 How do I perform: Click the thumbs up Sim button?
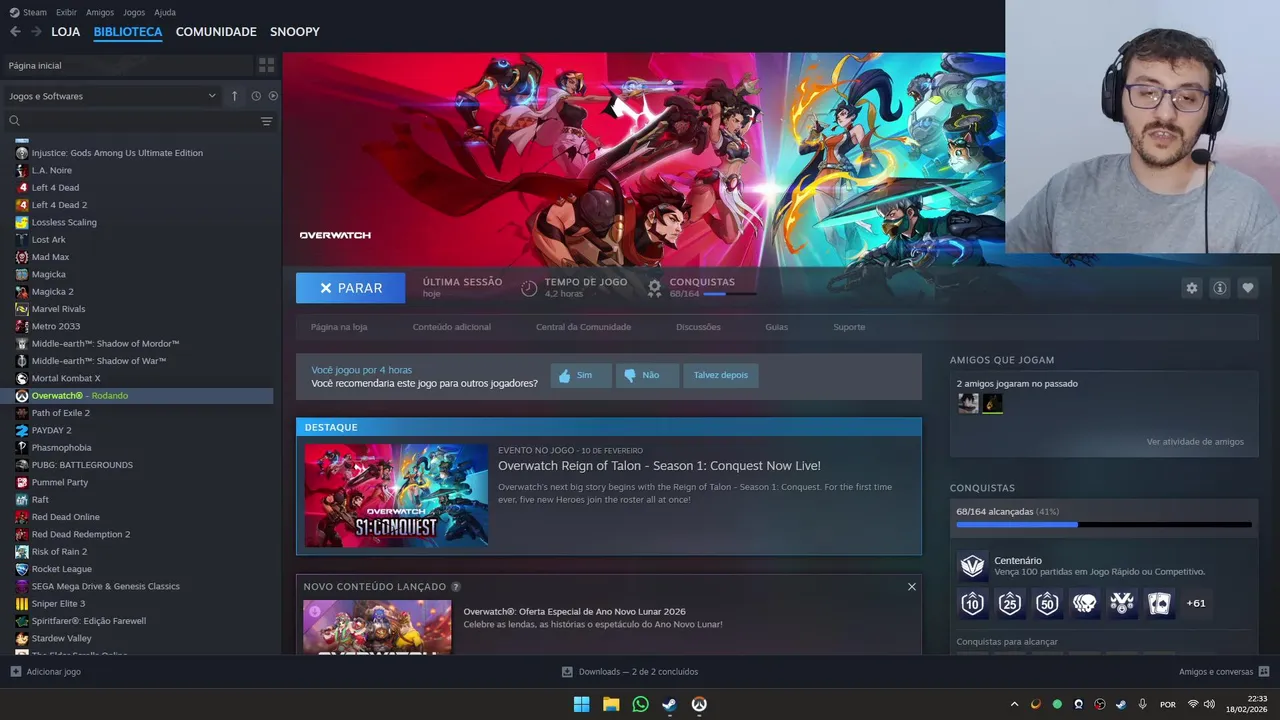point(580,375)
